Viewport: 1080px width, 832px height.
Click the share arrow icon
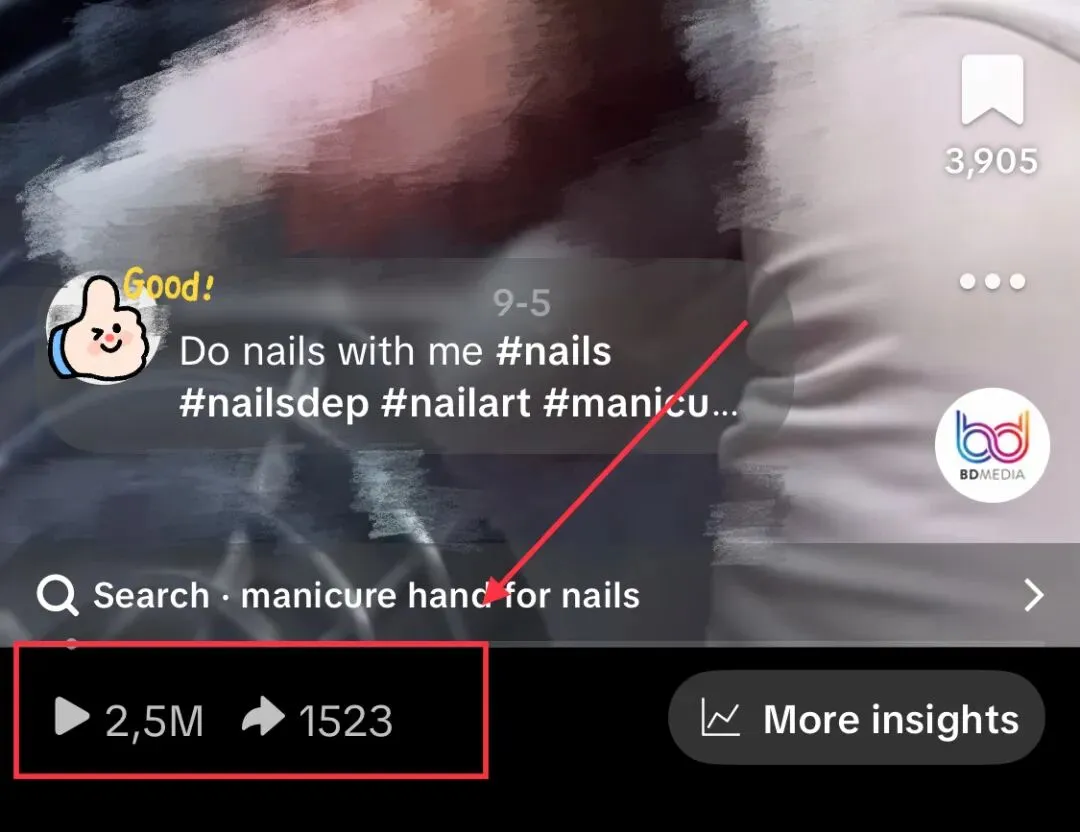click(263, 716)
